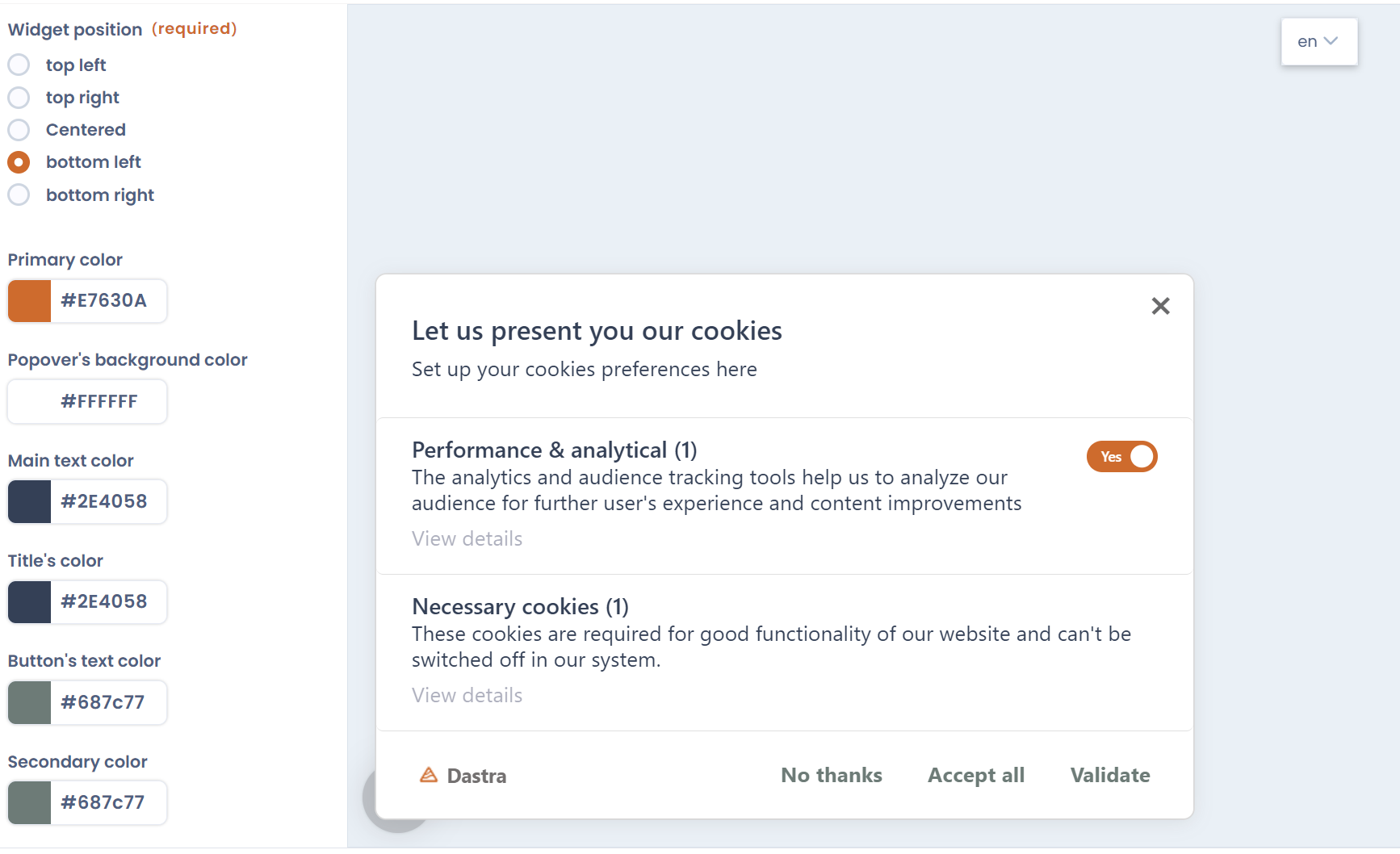View details for Necessary cookies
Screen dimensions: 1400x854
(467, 694)
